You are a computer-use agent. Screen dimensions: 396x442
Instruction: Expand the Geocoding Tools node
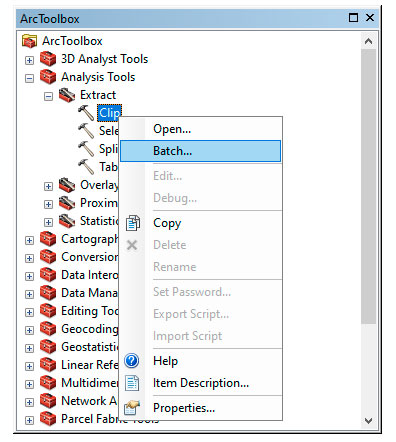[x=29, y=330]
